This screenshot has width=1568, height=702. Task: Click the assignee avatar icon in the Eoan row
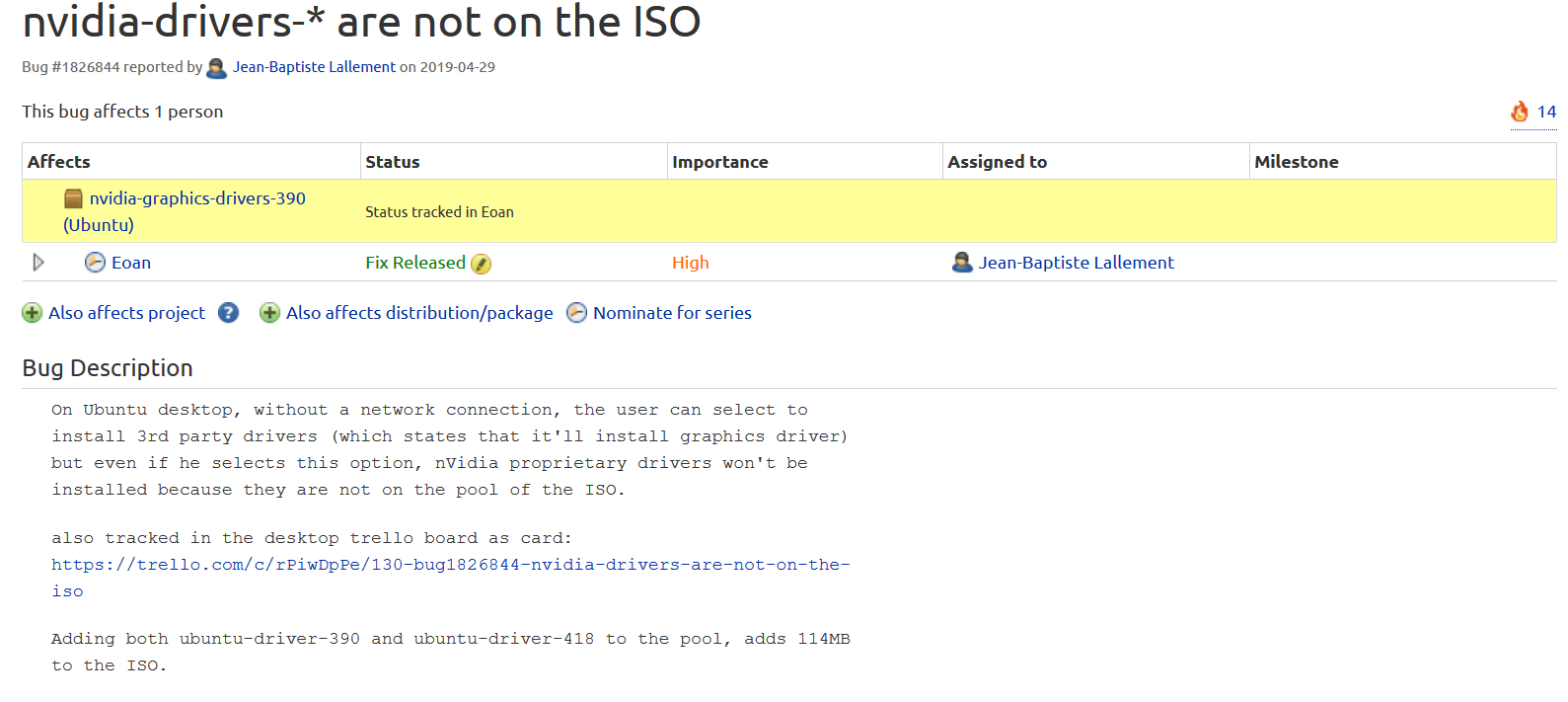pos(962,263)
